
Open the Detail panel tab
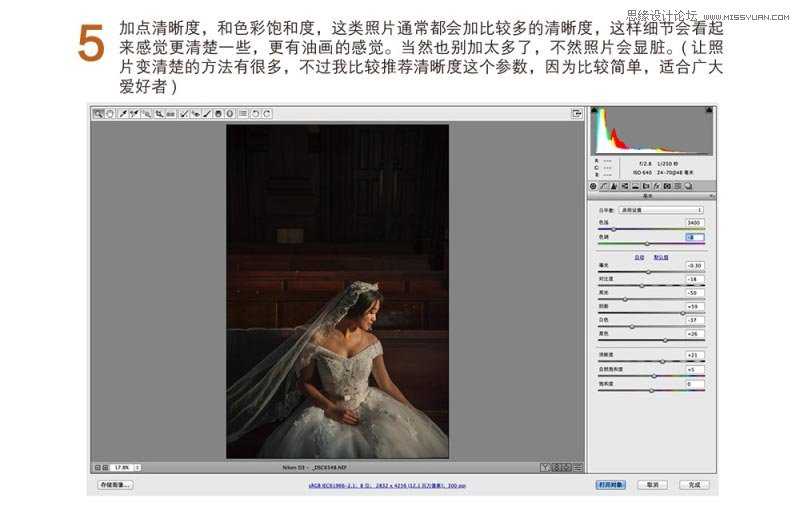pyautogui.click(x=614, y=186)
